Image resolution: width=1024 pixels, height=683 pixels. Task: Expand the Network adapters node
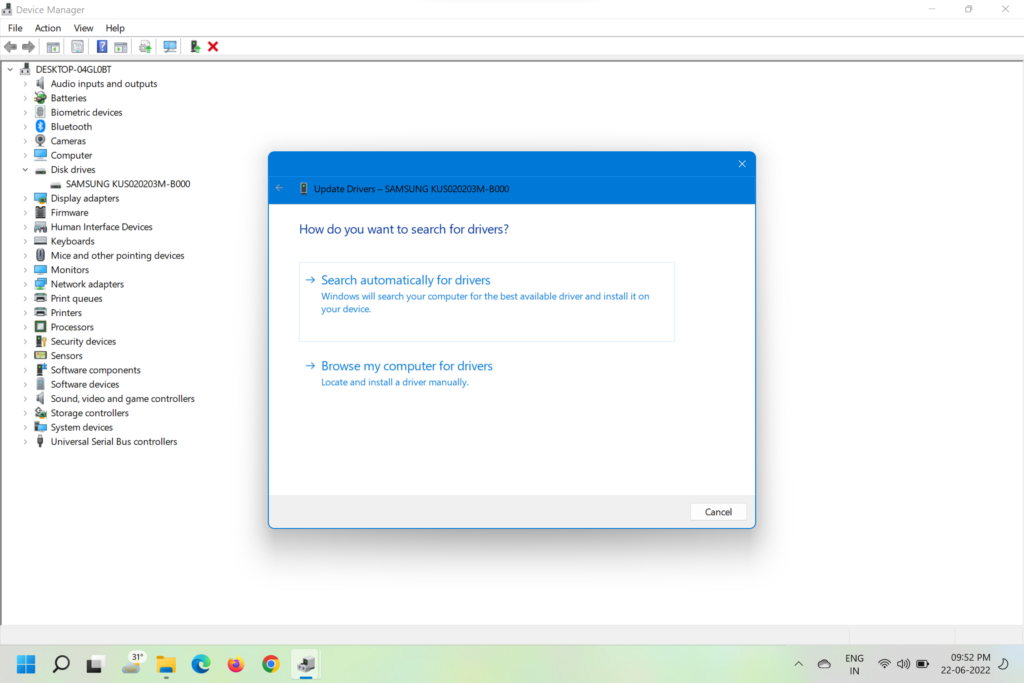click(x=26, y=284)
